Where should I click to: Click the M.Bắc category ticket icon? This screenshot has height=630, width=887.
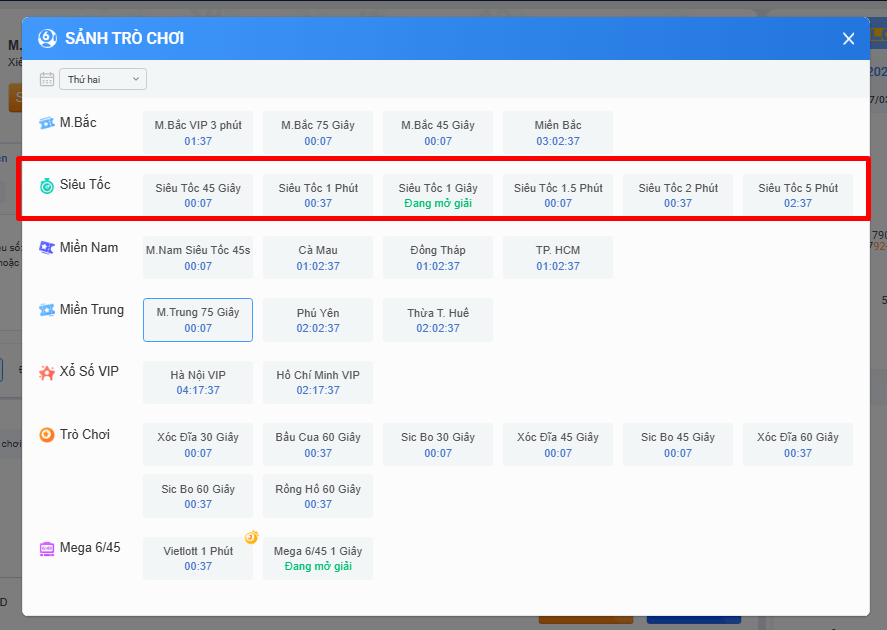coord(47,123)
